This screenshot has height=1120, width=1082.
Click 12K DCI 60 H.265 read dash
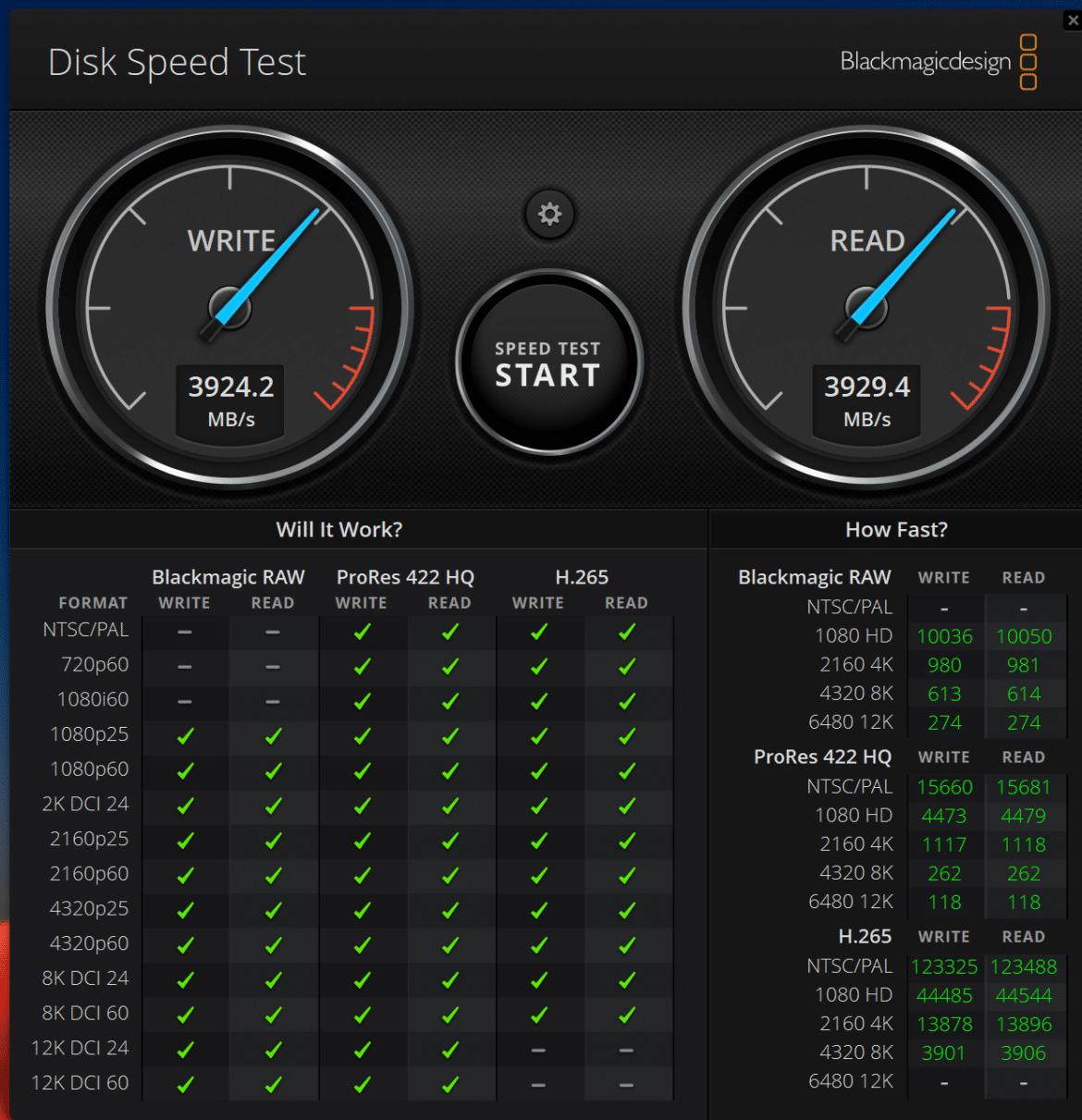(x=626, y=1084)
